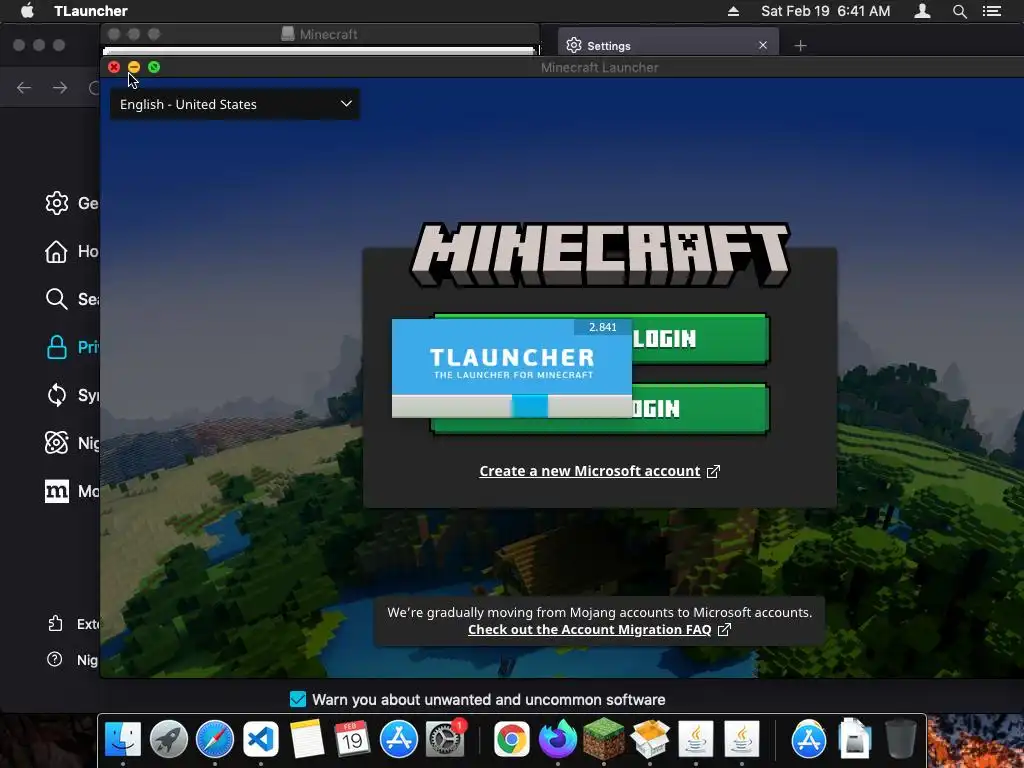Click the browser forward arrow
This screenshot has height=768, width=1024.
[x=60, y=88]
